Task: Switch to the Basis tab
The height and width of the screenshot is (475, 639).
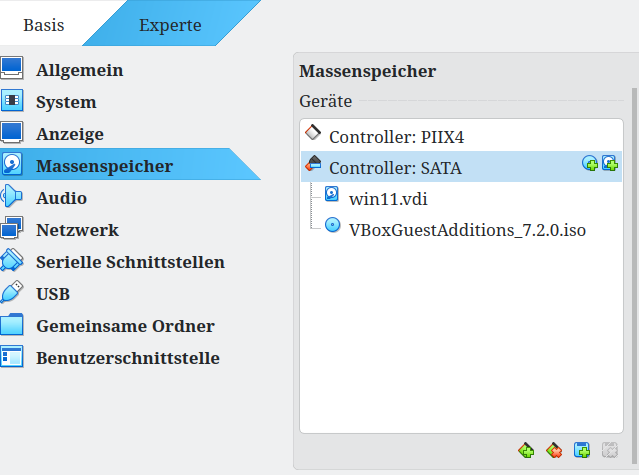Action: (x=46, y=25)
